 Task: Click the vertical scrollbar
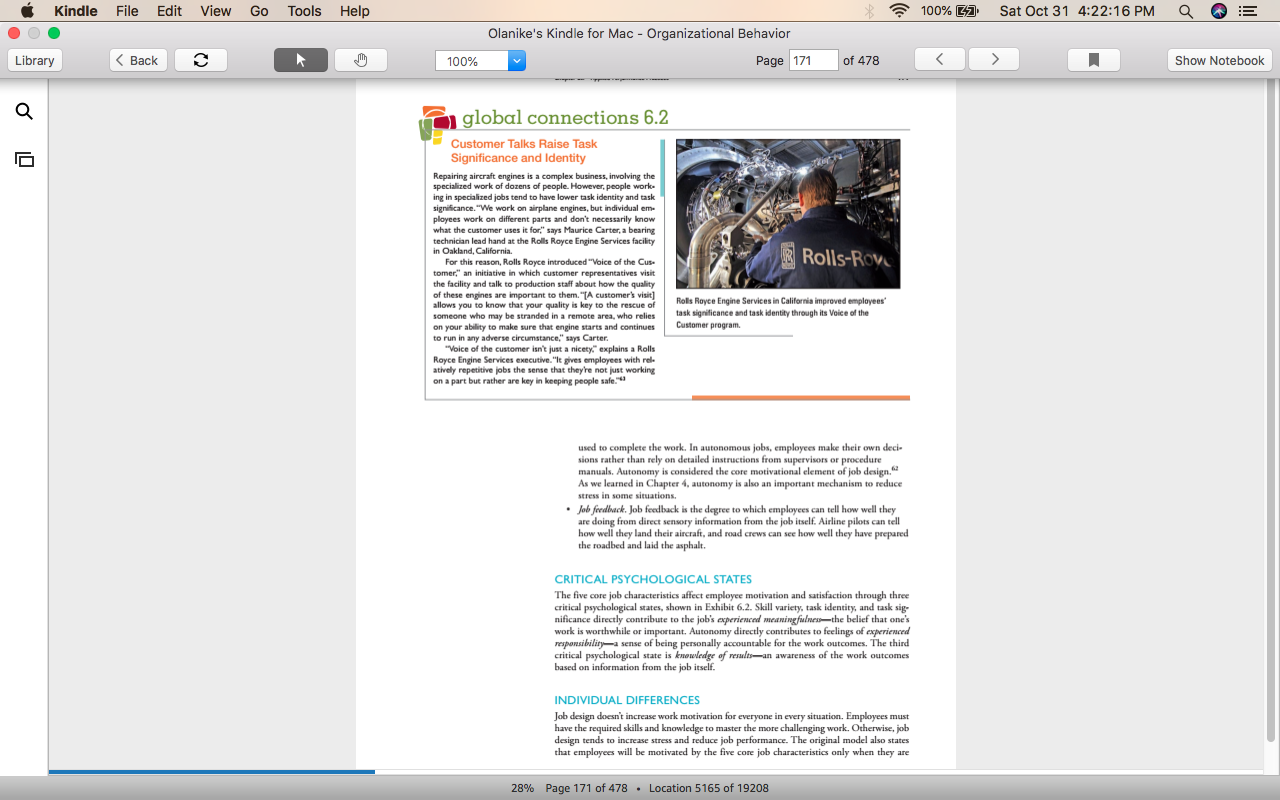(x=1271, y=410)
